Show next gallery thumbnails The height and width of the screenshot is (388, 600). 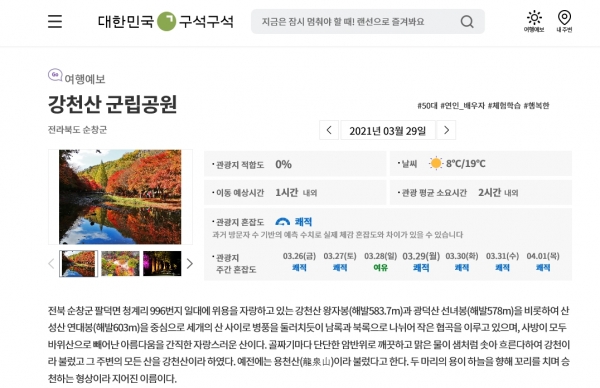(x=189, y=263)
